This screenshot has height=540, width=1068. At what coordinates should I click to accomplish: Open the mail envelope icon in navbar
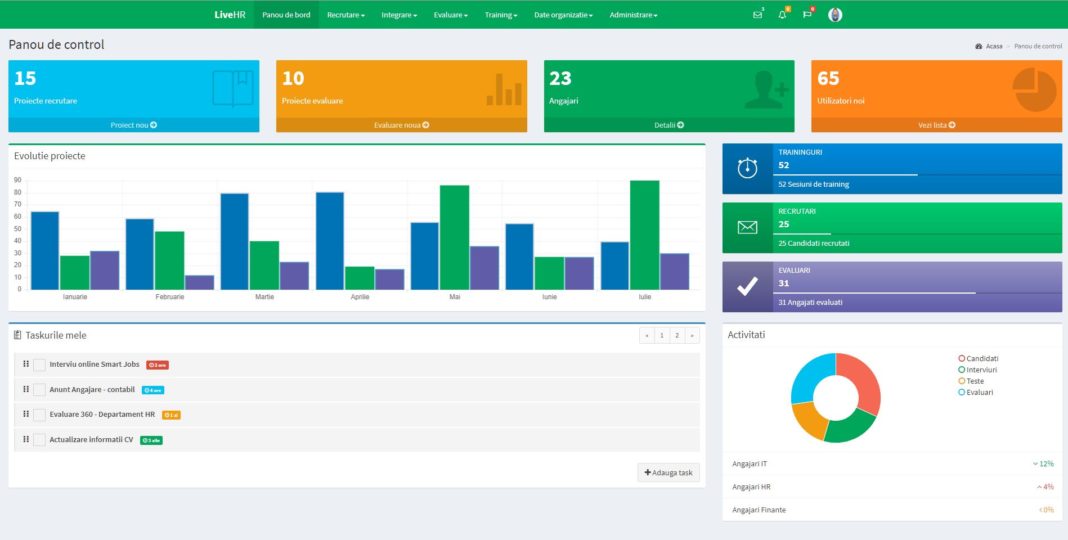(757, 15)
